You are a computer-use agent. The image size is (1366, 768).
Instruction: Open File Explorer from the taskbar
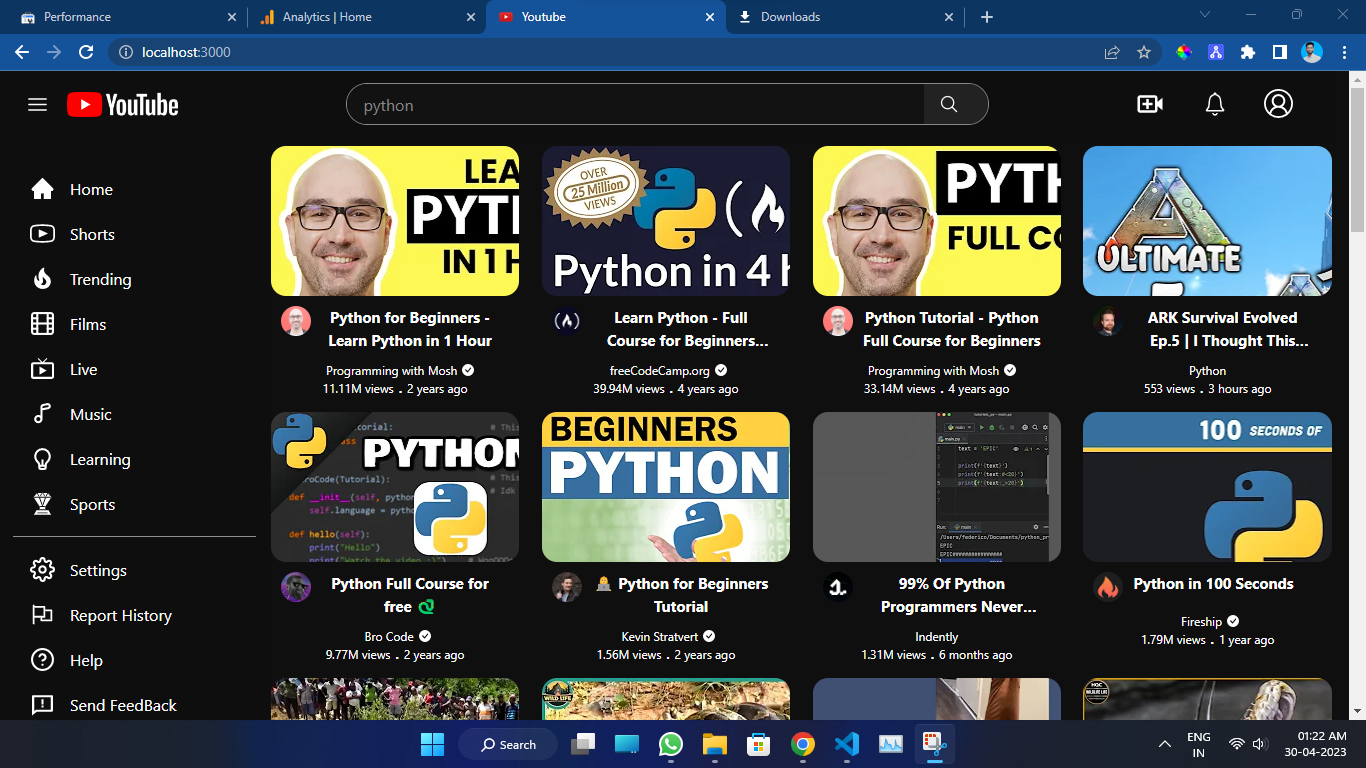(714, 744)
